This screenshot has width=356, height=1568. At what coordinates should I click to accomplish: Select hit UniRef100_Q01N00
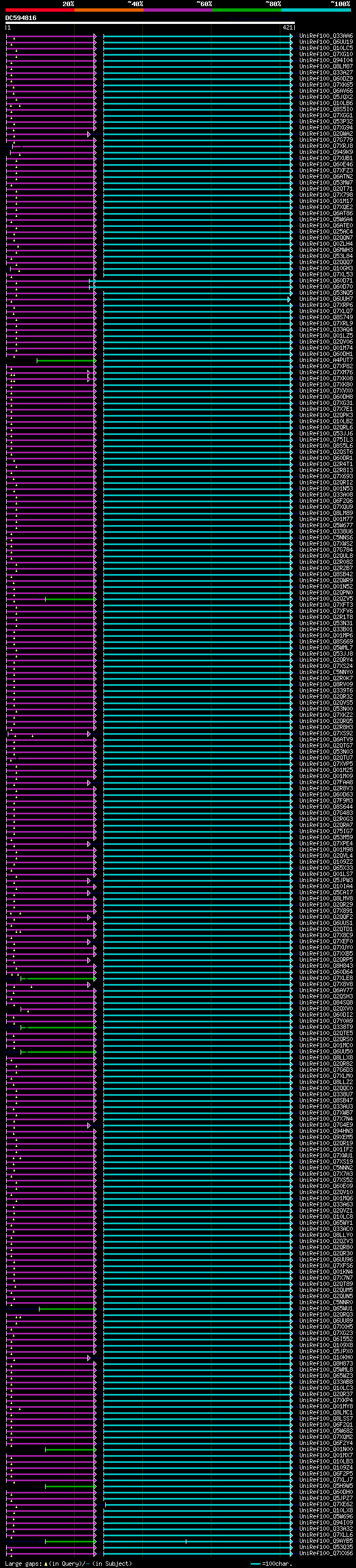pyautogui.click(x=326, y=1450)
